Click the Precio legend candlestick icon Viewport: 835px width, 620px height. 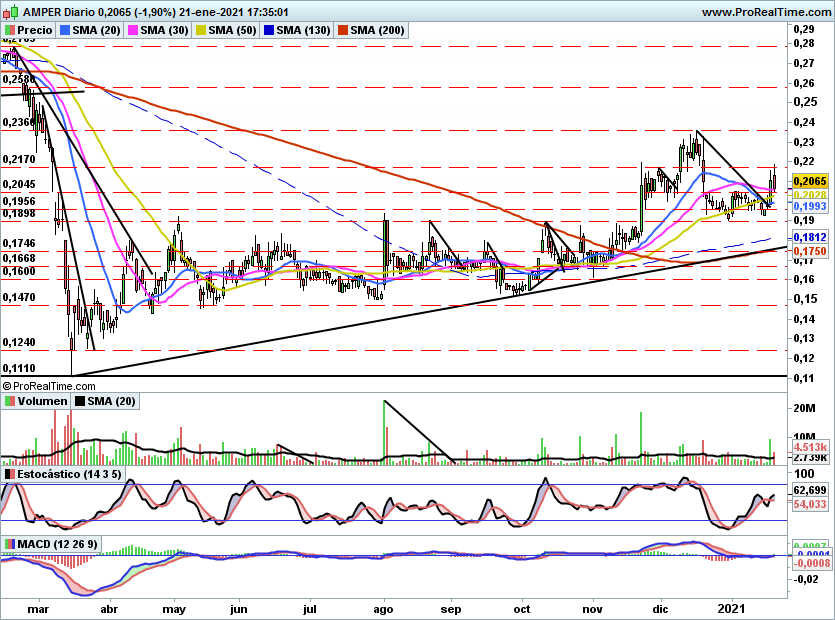click(x=10, y=30)
